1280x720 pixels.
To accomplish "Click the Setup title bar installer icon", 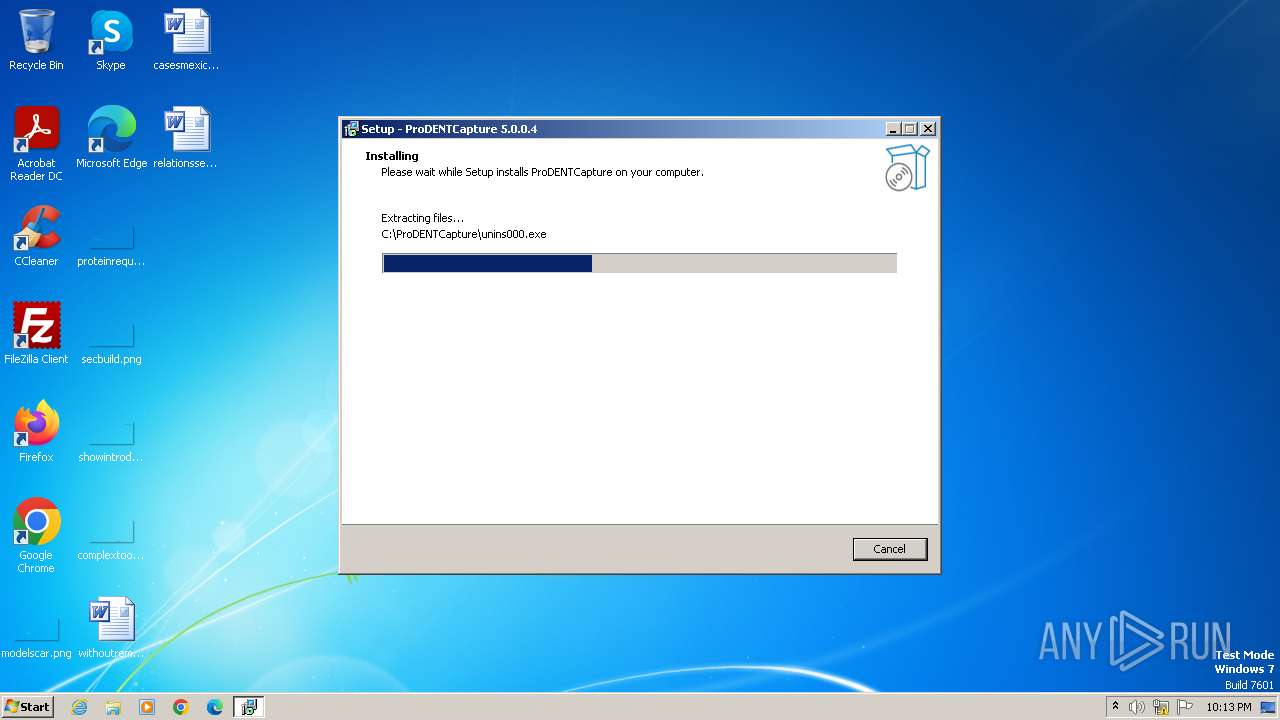I will [x=351, y=129].
